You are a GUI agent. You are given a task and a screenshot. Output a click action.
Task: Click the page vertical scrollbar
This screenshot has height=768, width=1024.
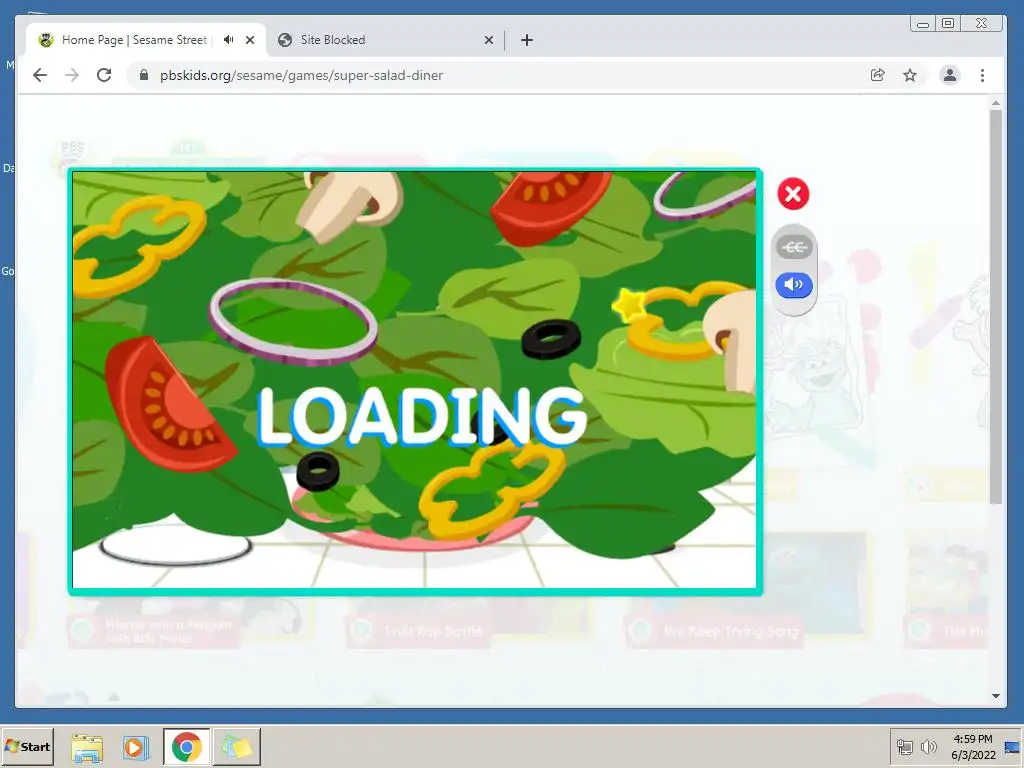(x=995, y=307)
